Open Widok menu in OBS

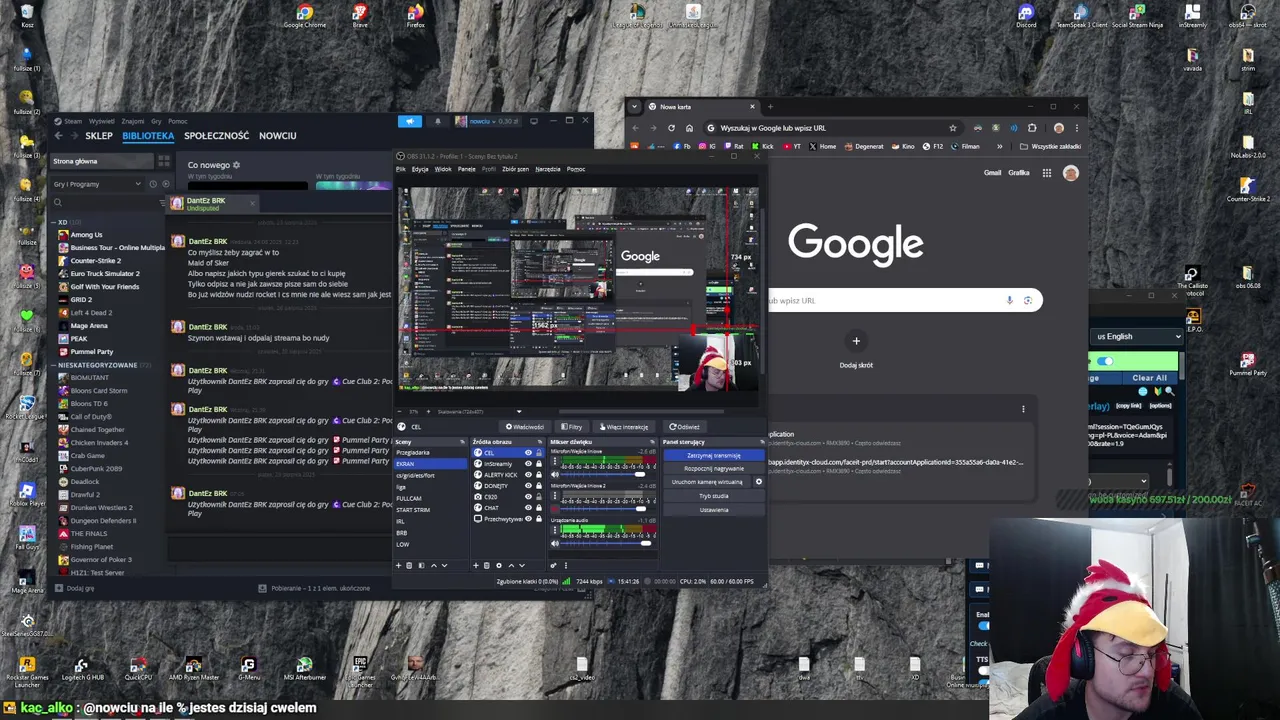click(x=443, y=169)
